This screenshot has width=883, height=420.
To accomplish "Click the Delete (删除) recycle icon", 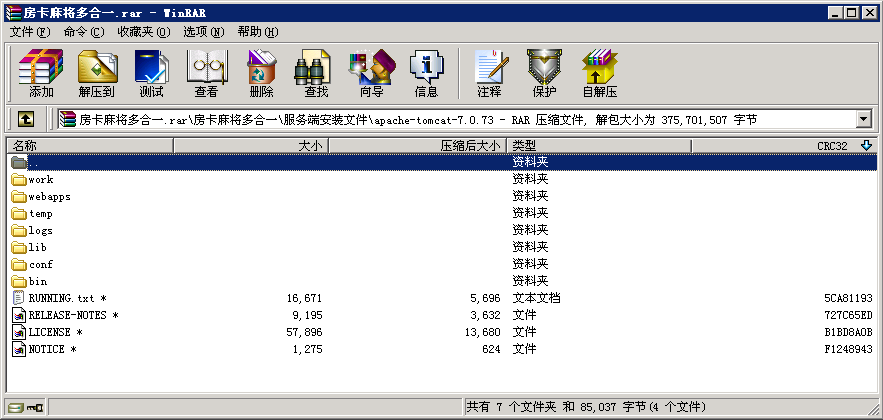I will [x=261, y=73].
